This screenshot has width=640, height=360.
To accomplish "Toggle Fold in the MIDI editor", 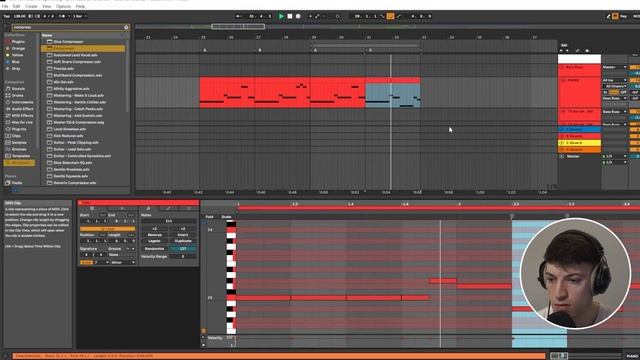I will pos(209,217).
